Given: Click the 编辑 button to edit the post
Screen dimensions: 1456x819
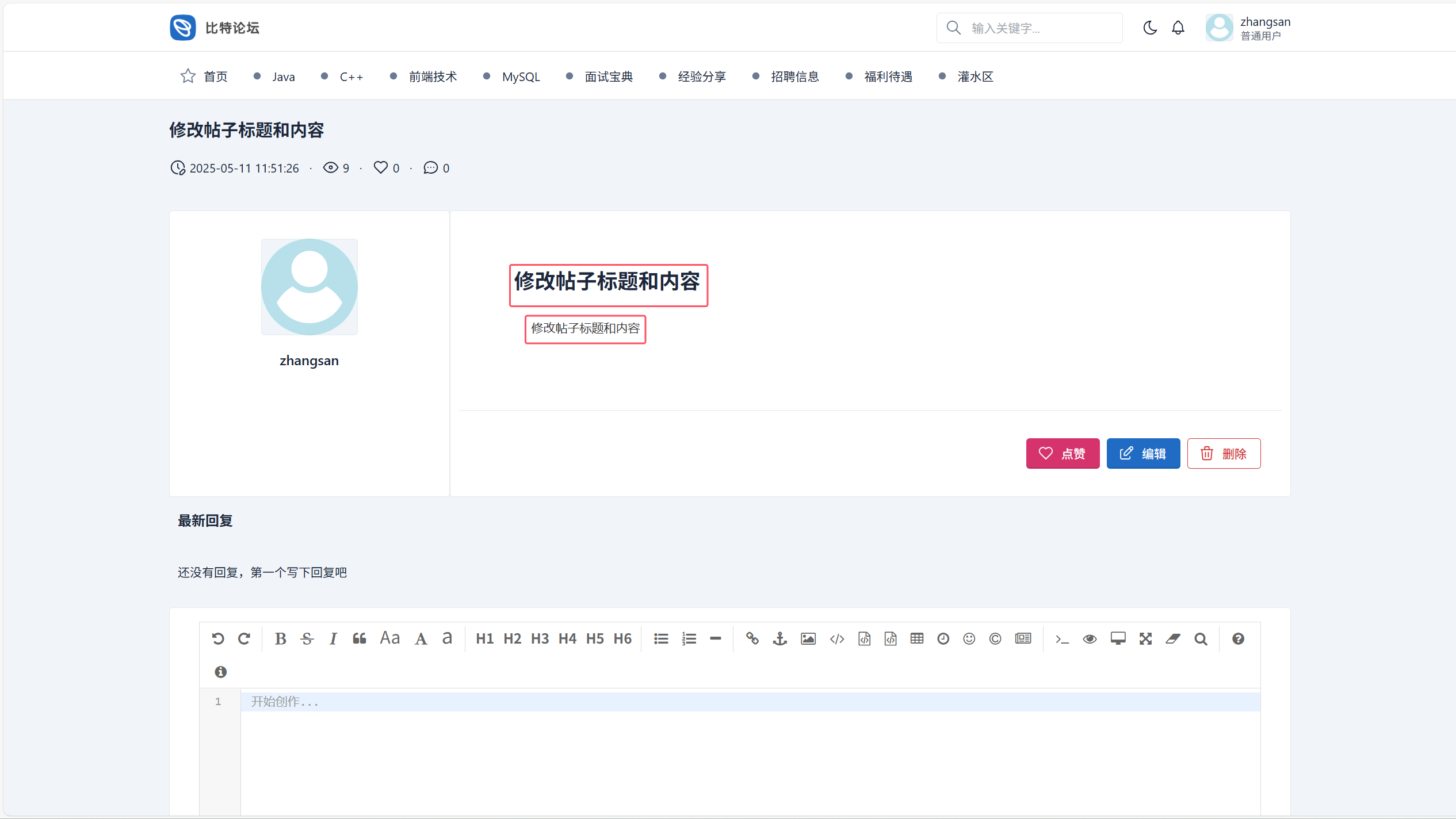Looking at the screenshot, I should tap(1143, 453).
